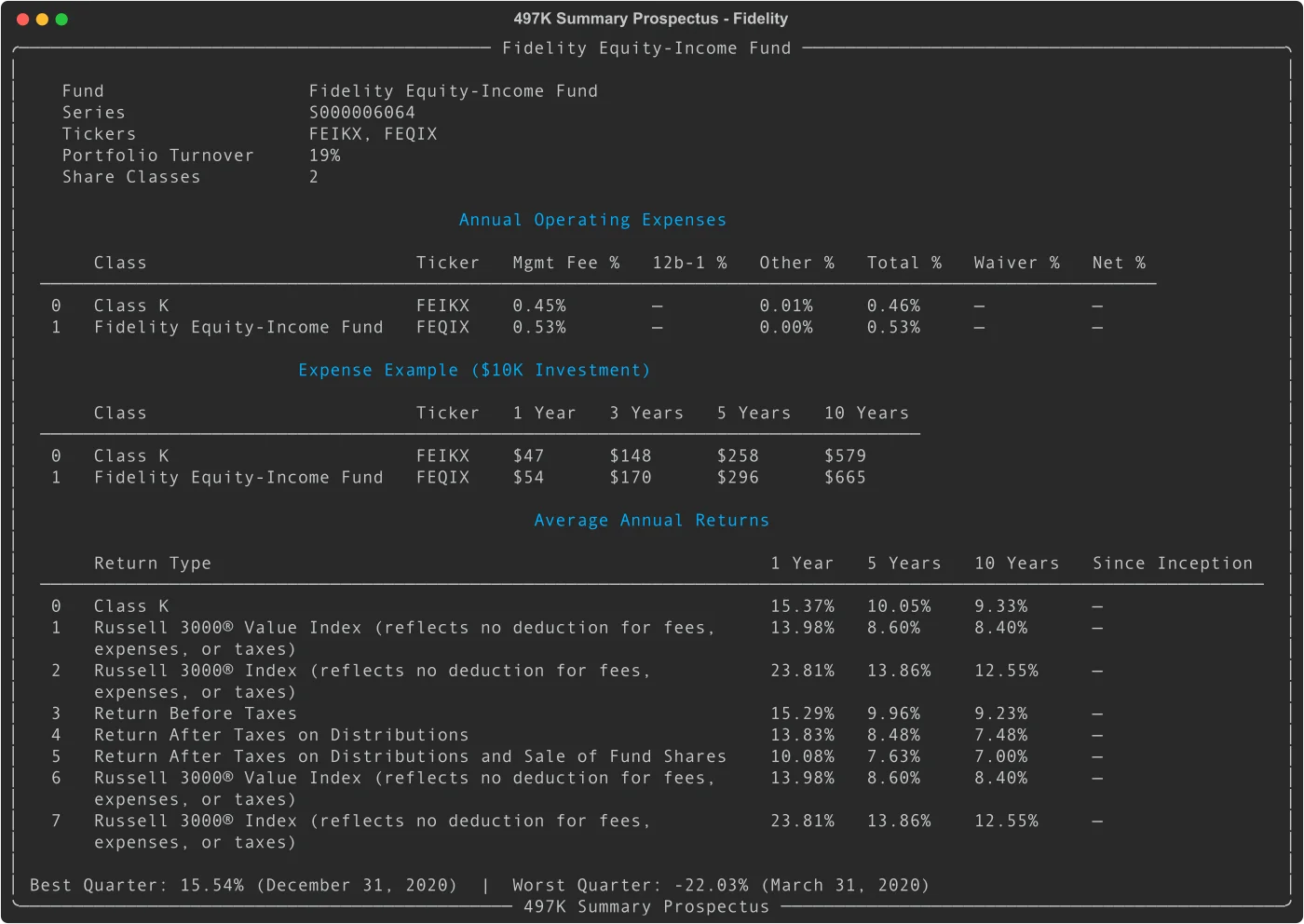This screenshot has width=1304, height=924.
Task: Click the window title '497K Summary Prospectus - Fidelity'
Action: point(650,19)
